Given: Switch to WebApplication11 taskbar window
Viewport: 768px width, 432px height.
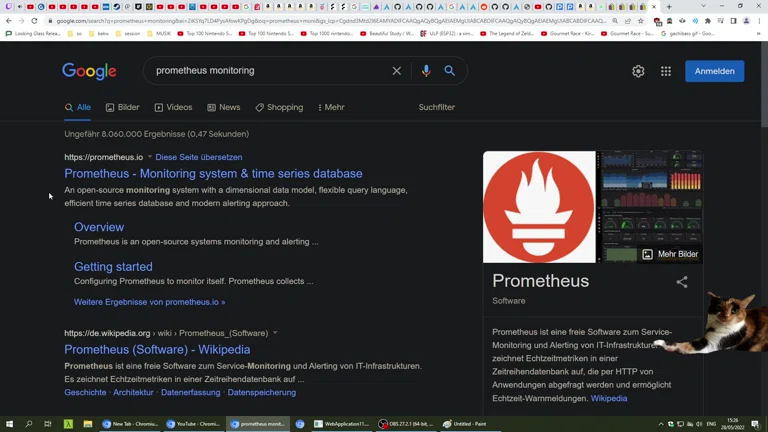Looking at the screenshot, I should [x=341, y=424].
